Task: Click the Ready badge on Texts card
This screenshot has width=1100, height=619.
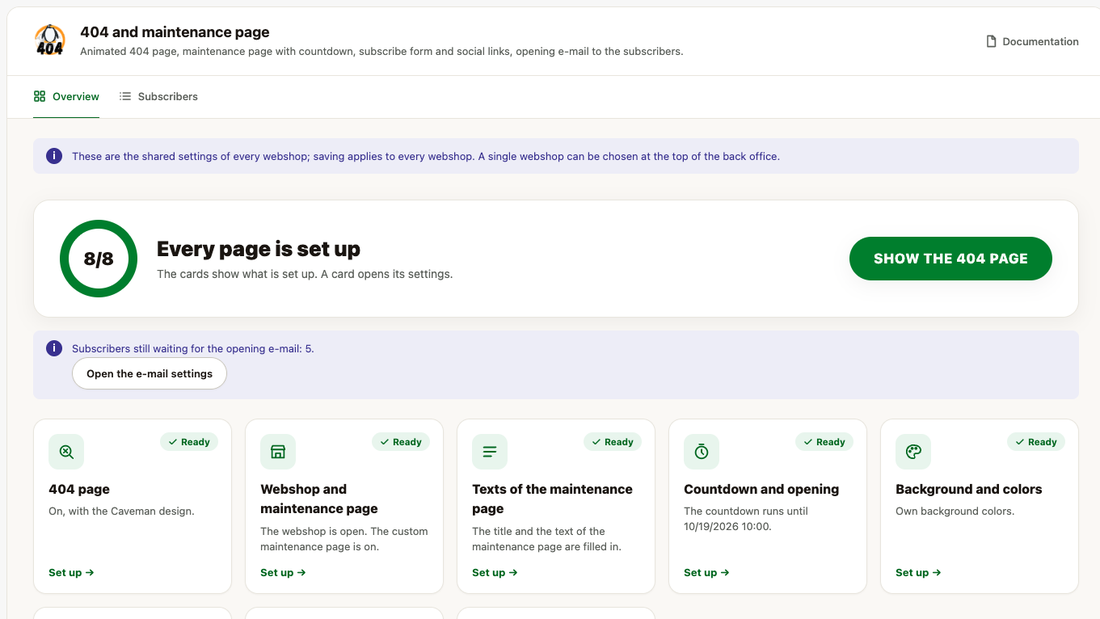Action: (612, 442)
